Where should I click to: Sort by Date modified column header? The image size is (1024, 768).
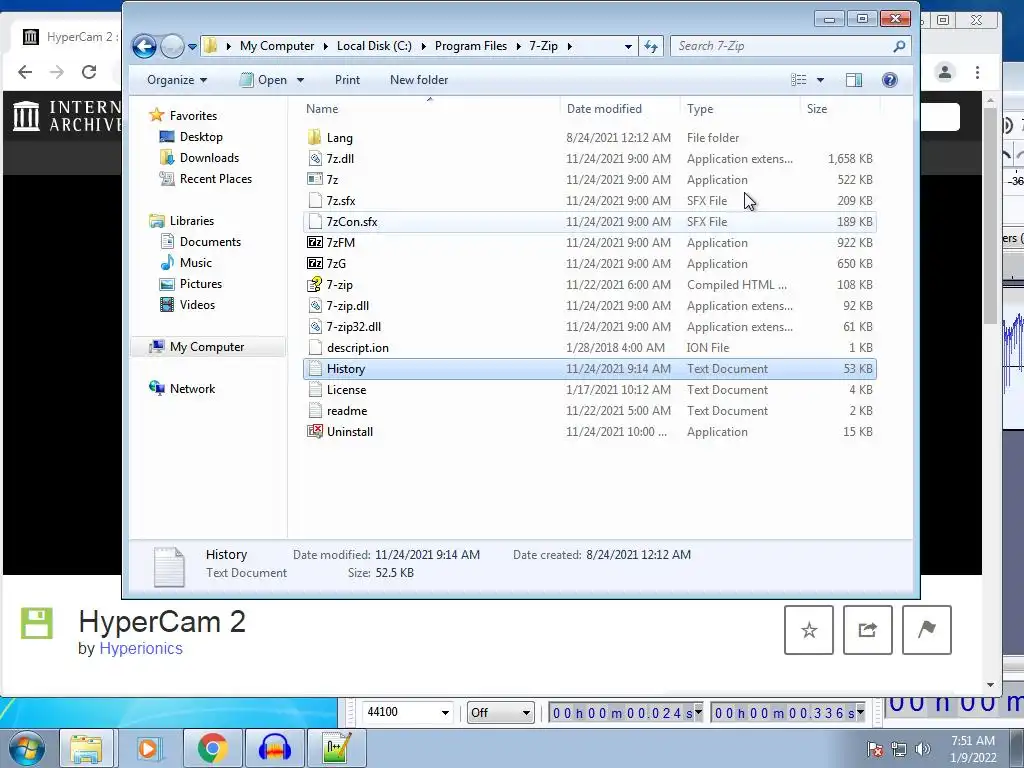[x=620, y=108]
